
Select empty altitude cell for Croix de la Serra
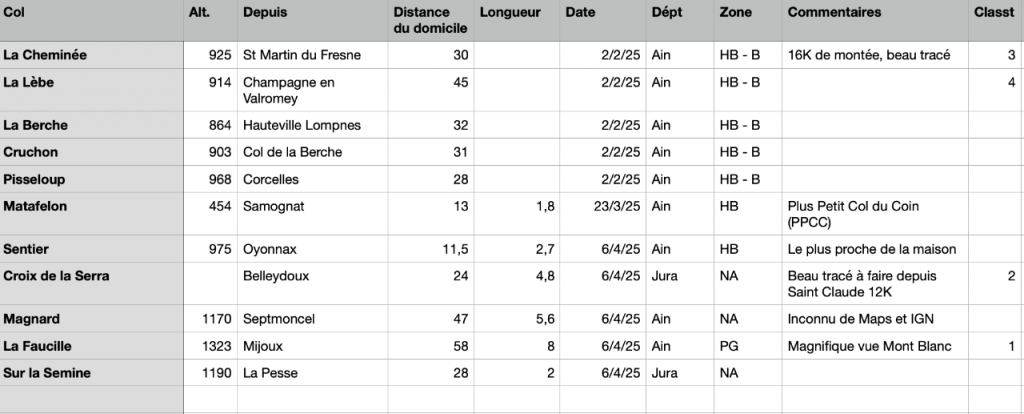(x=210, y=283)
